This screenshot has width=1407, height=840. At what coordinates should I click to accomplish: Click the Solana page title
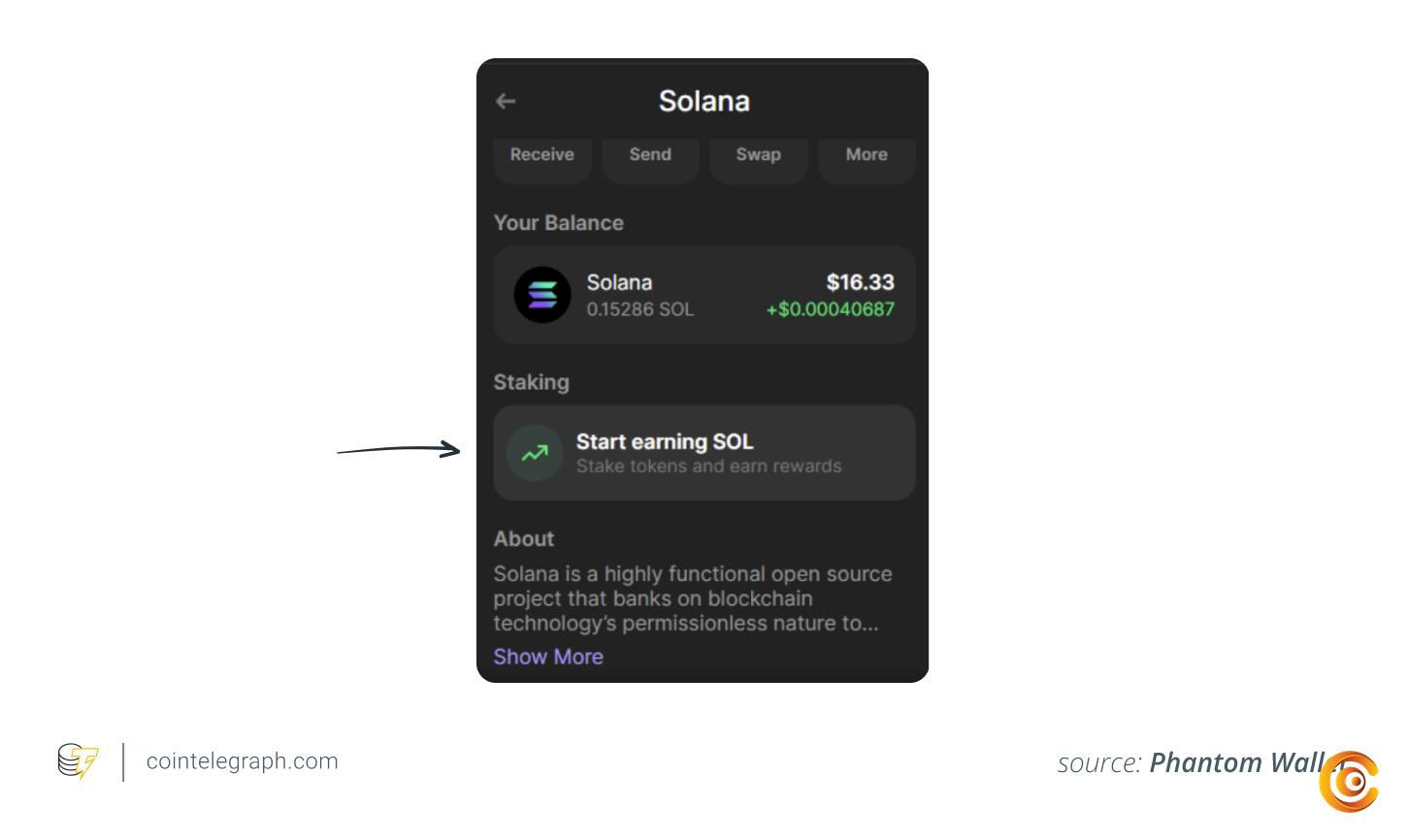coord(704,101)
